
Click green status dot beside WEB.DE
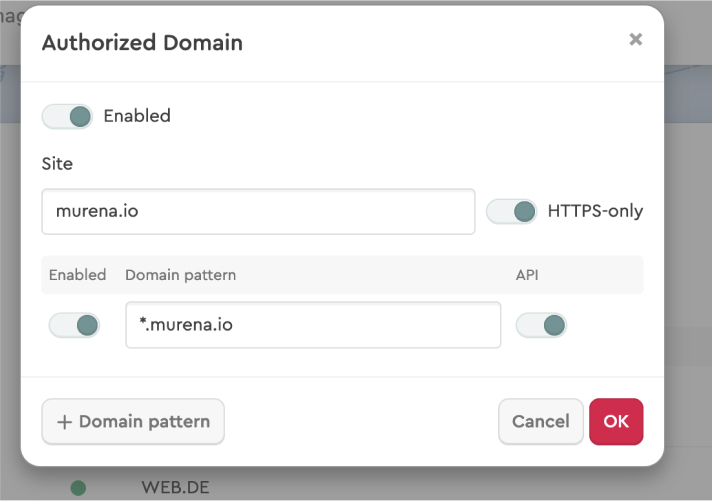pyautogui.click(x=78, y=488)
